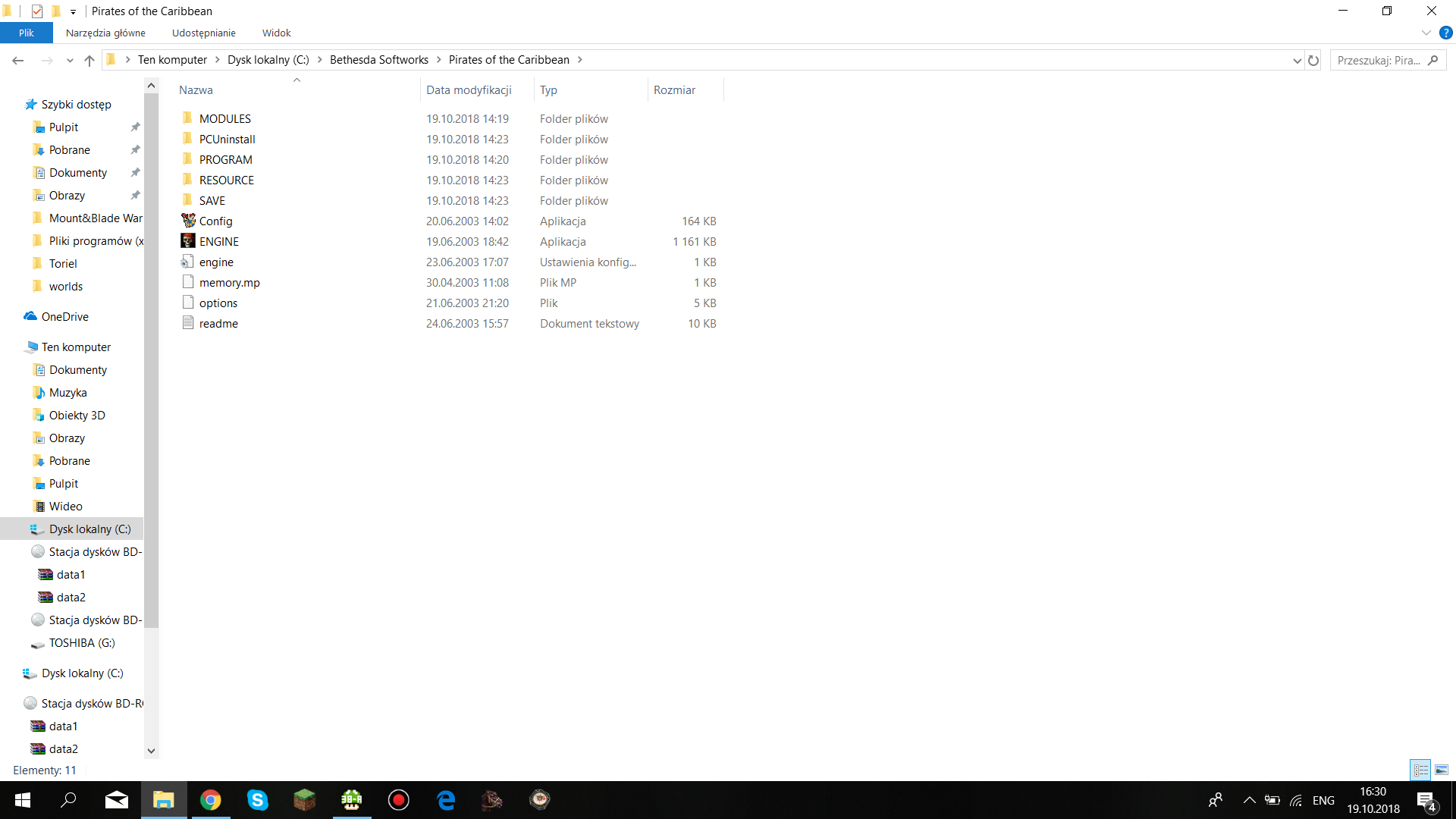Open the Mail app in taskbar

pyautogui.click(x=117, y=800)
